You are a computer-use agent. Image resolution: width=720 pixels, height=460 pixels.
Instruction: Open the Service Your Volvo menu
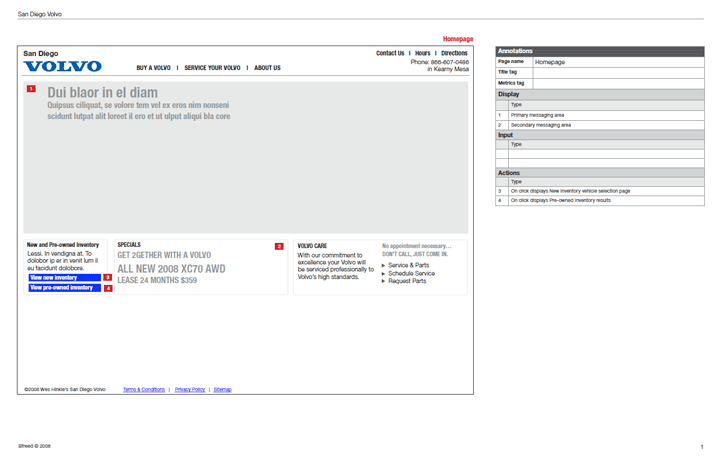click(212, 68)
